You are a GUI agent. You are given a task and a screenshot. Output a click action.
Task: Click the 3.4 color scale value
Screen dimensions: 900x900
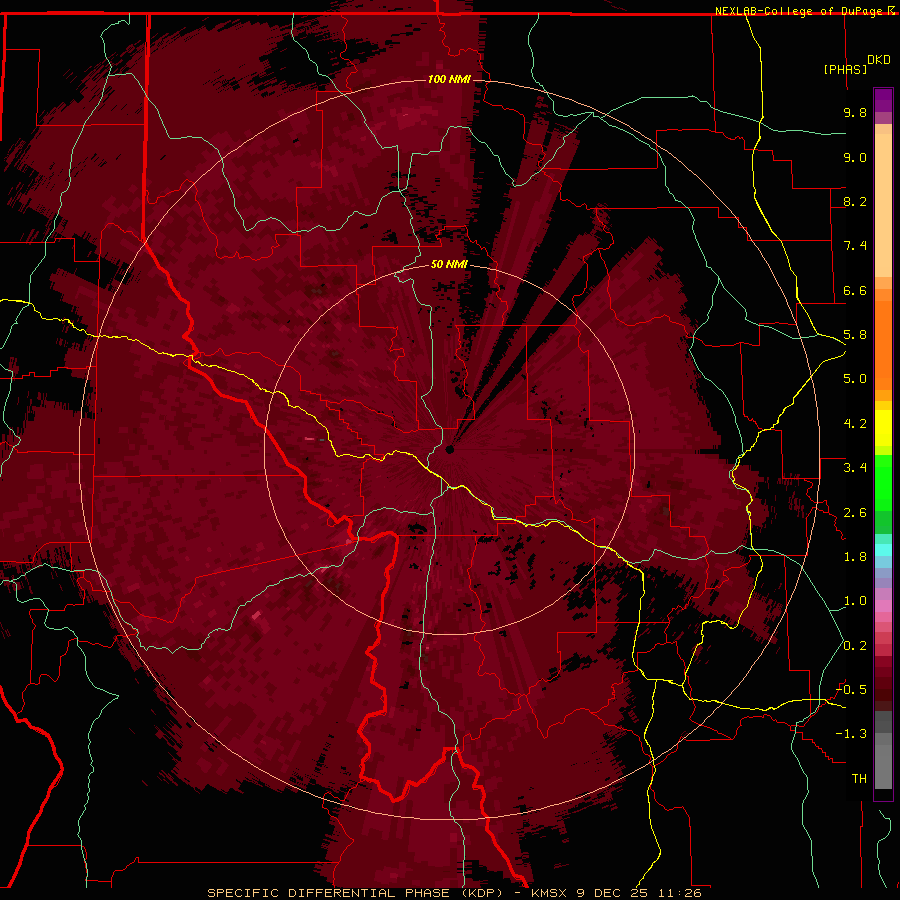click(x=855, y=468)
